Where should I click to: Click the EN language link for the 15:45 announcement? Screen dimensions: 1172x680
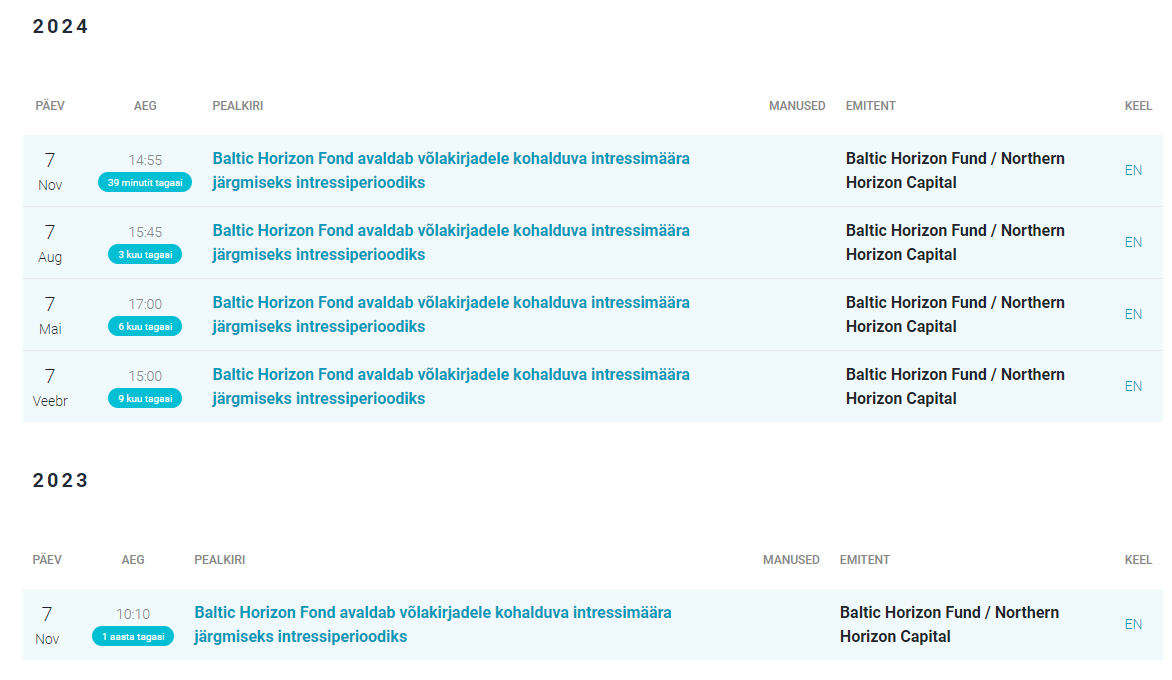(x=1133, y=242)
